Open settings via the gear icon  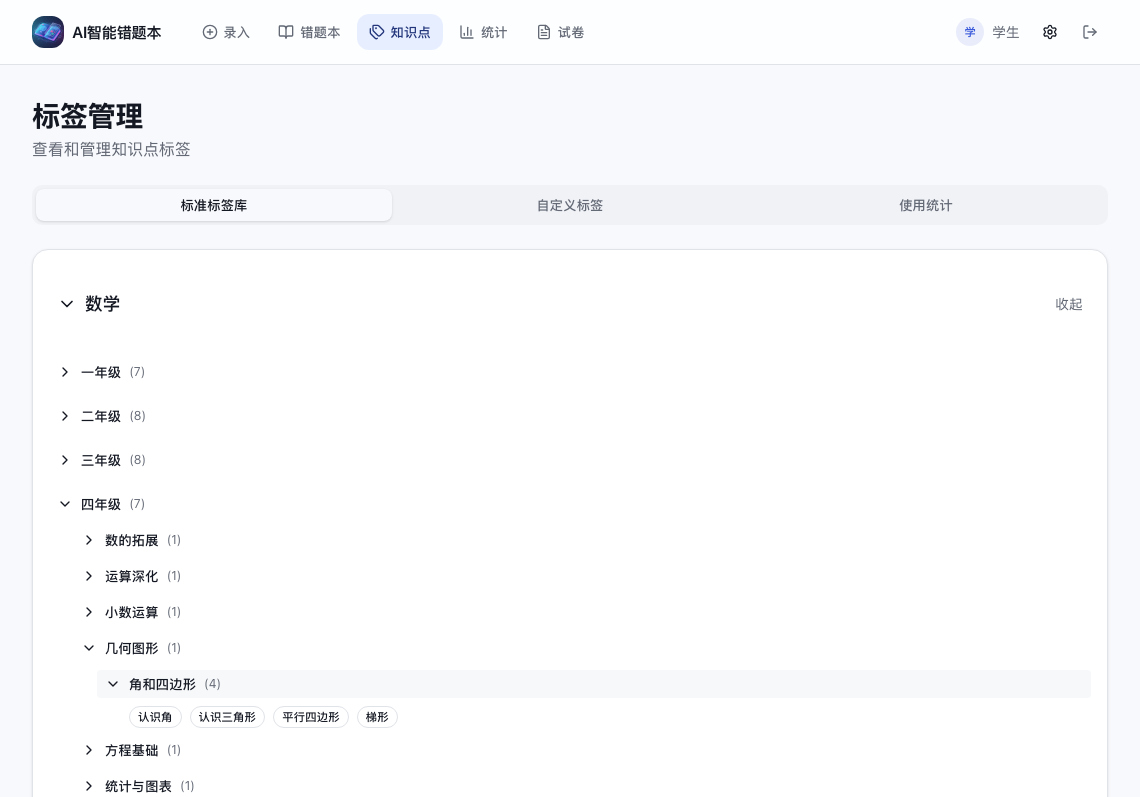1050,32
